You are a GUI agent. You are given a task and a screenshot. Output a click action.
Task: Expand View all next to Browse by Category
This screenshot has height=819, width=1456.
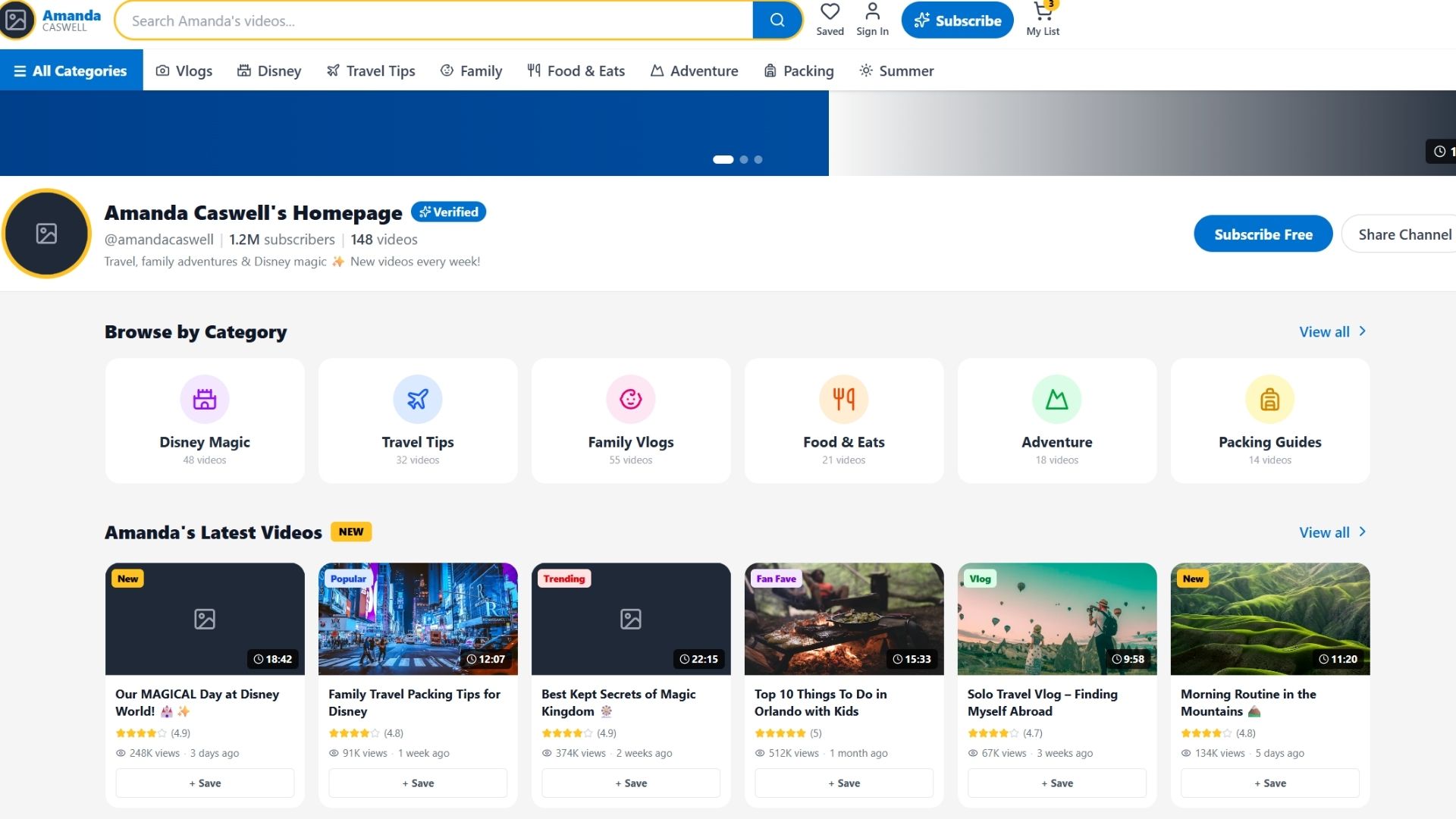(x=1332, y=331)
